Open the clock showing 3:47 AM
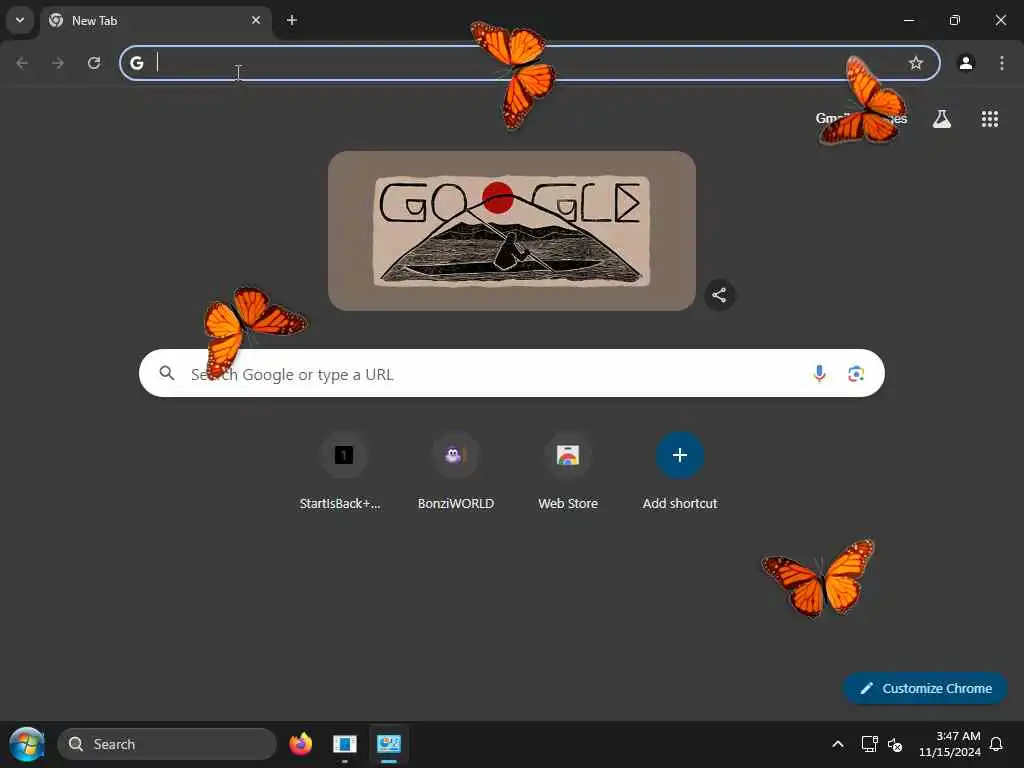Image resolution: width=1024 pixels, height=768 pixels. tap(950, 744)
